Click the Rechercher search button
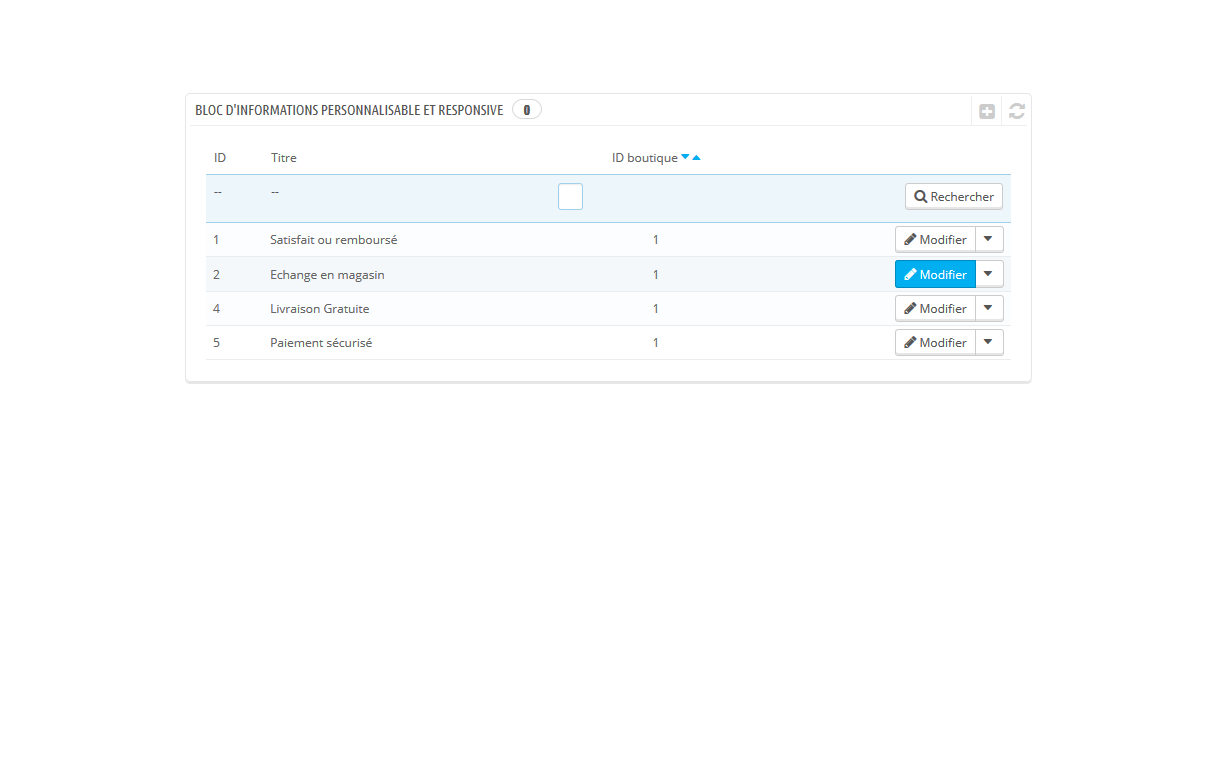Viewport: 1220px width, 780px height. point(953,196)
